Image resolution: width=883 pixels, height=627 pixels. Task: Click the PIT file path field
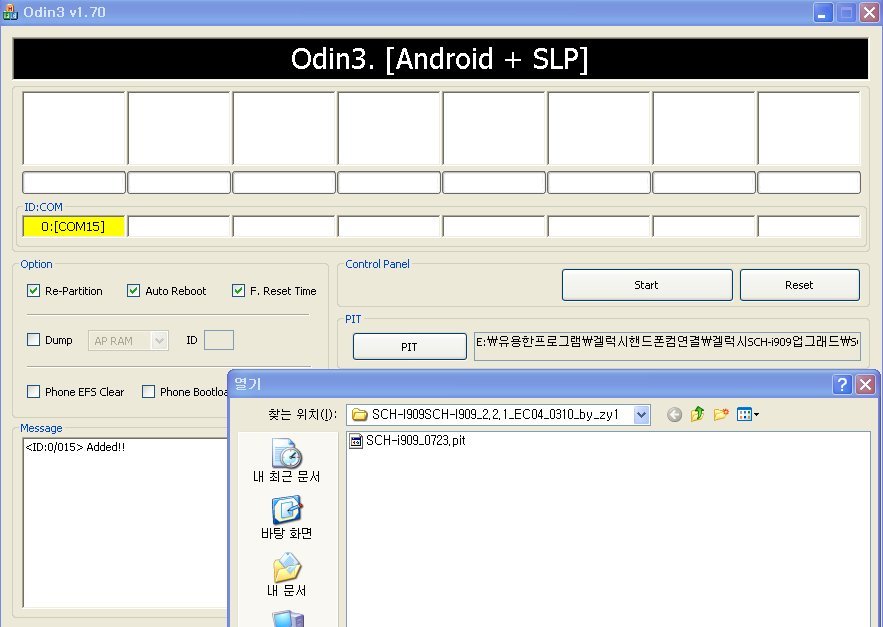667,346
